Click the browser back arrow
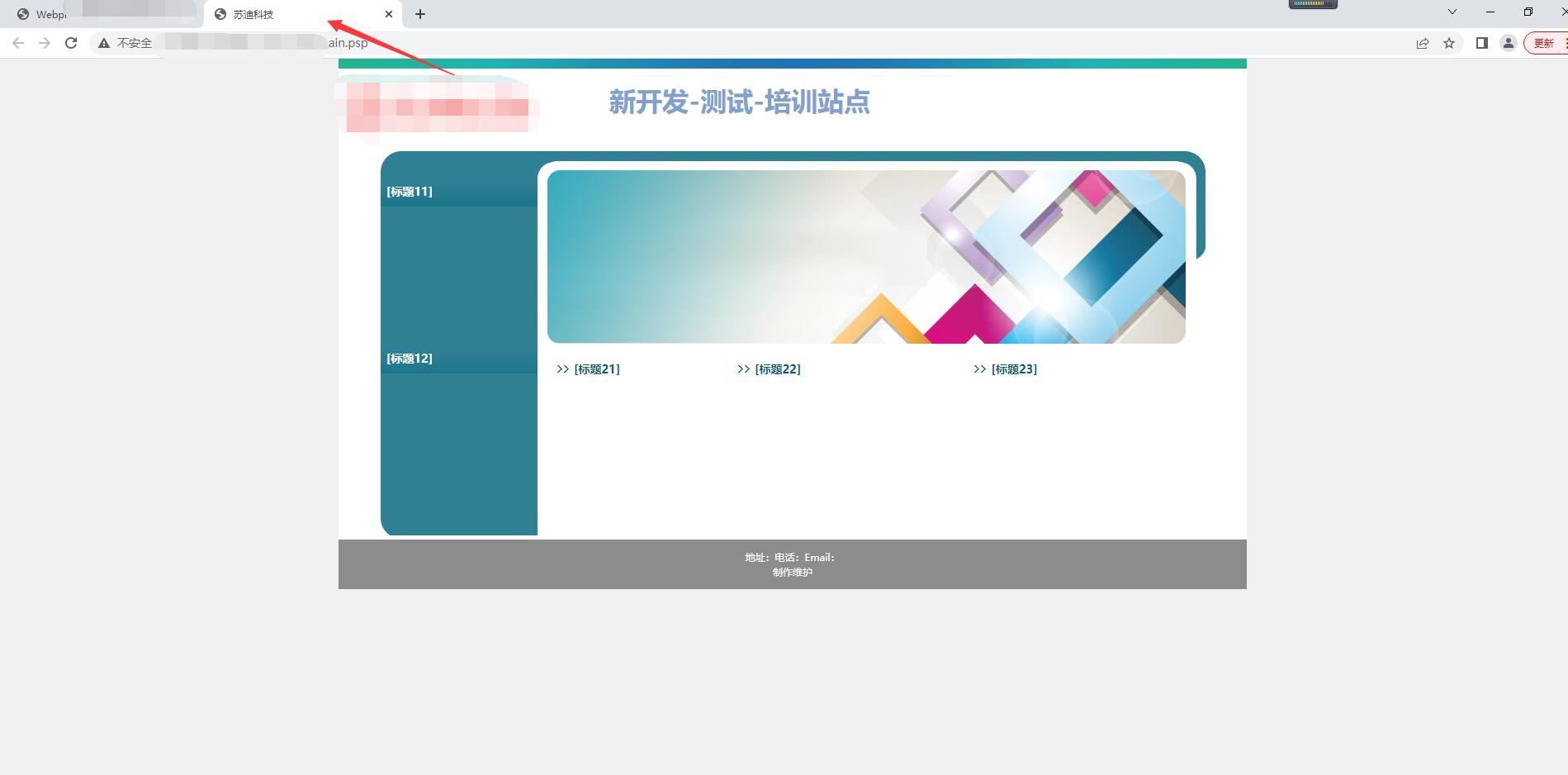 (18, 43)
